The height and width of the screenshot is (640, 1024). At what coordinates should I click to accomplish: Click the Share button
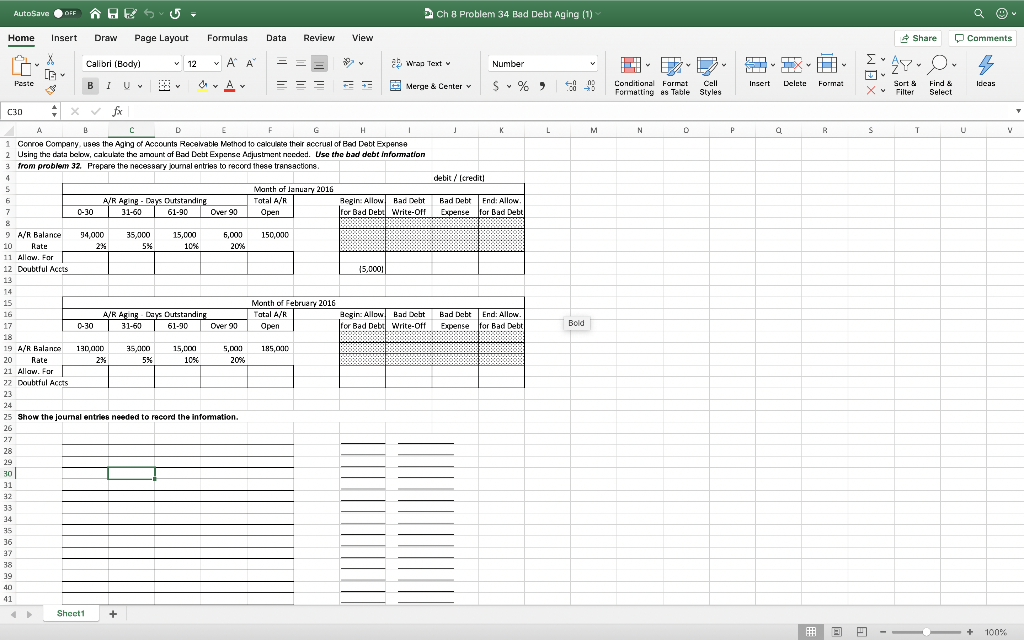918,38
